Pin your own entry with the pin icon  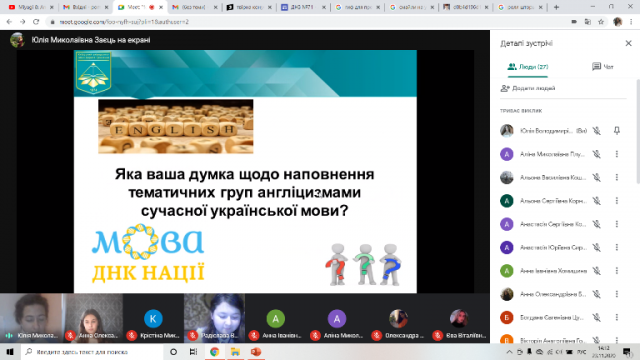click(x=617, y=131)
